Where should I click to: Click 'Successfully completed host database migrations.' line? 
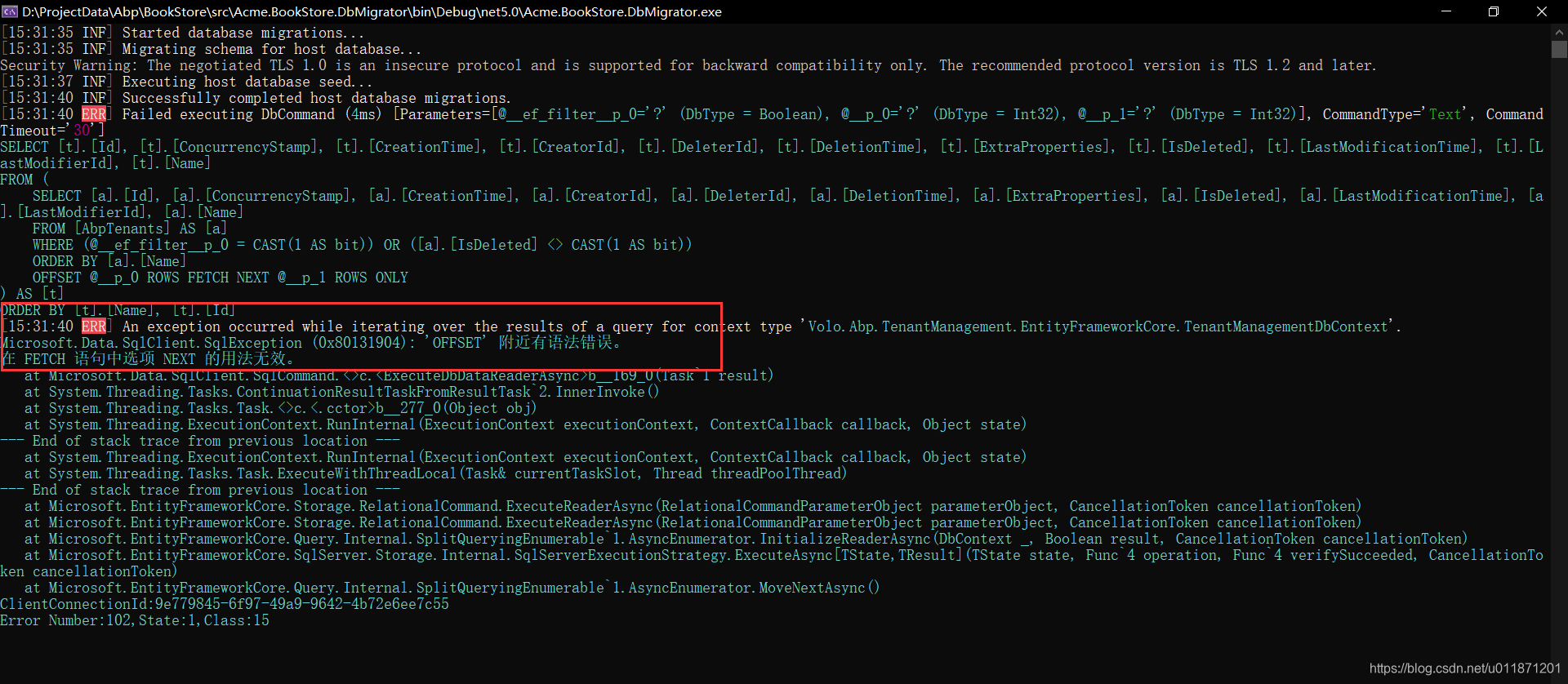pos(256,98)
